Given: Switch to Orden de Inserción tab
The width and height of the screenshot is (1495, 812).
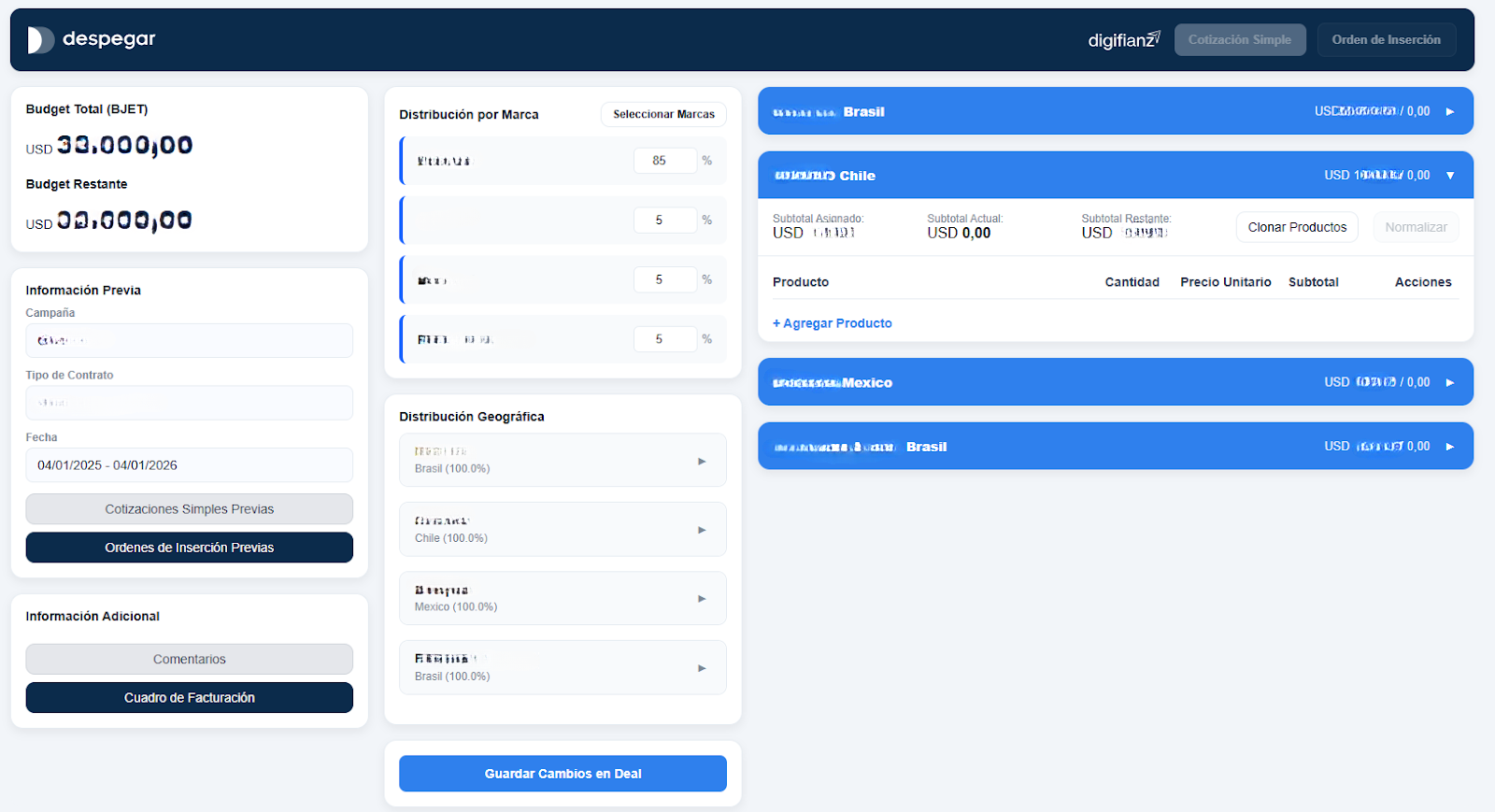Looking at the screenshot, I should (1387, 39).
